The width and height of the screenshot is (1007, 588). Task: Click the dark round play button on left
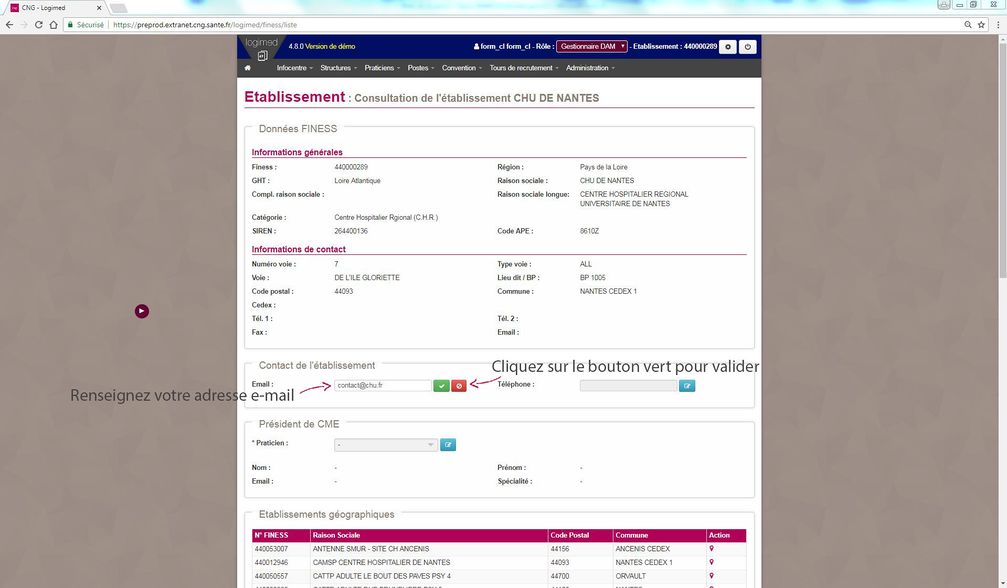pos(142,311)
